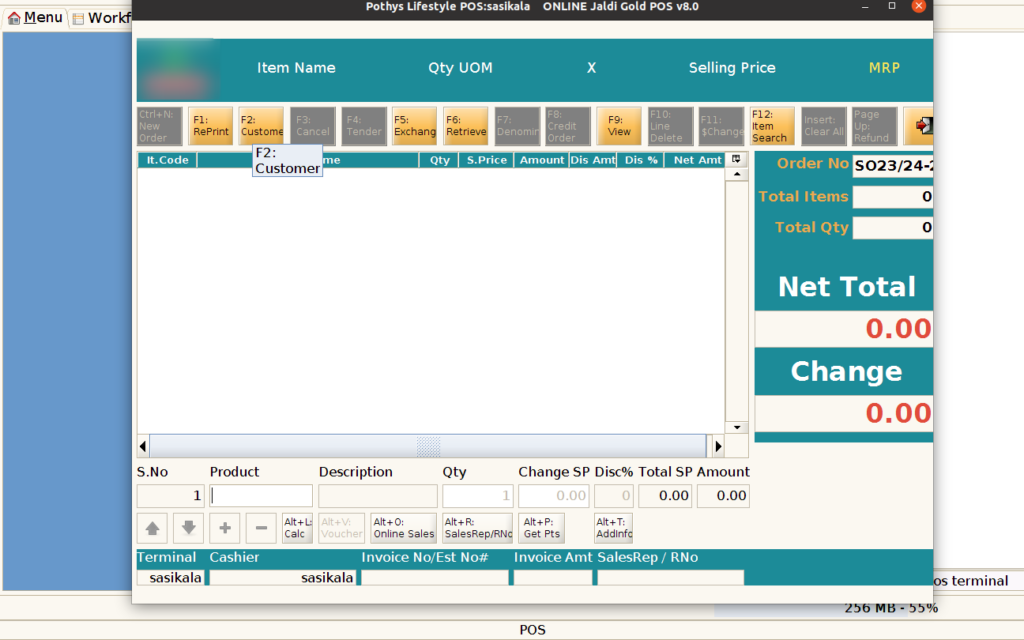The image size is (1024, 640).
Task: Click the Qty input field
Action: [x=478, y=496]
